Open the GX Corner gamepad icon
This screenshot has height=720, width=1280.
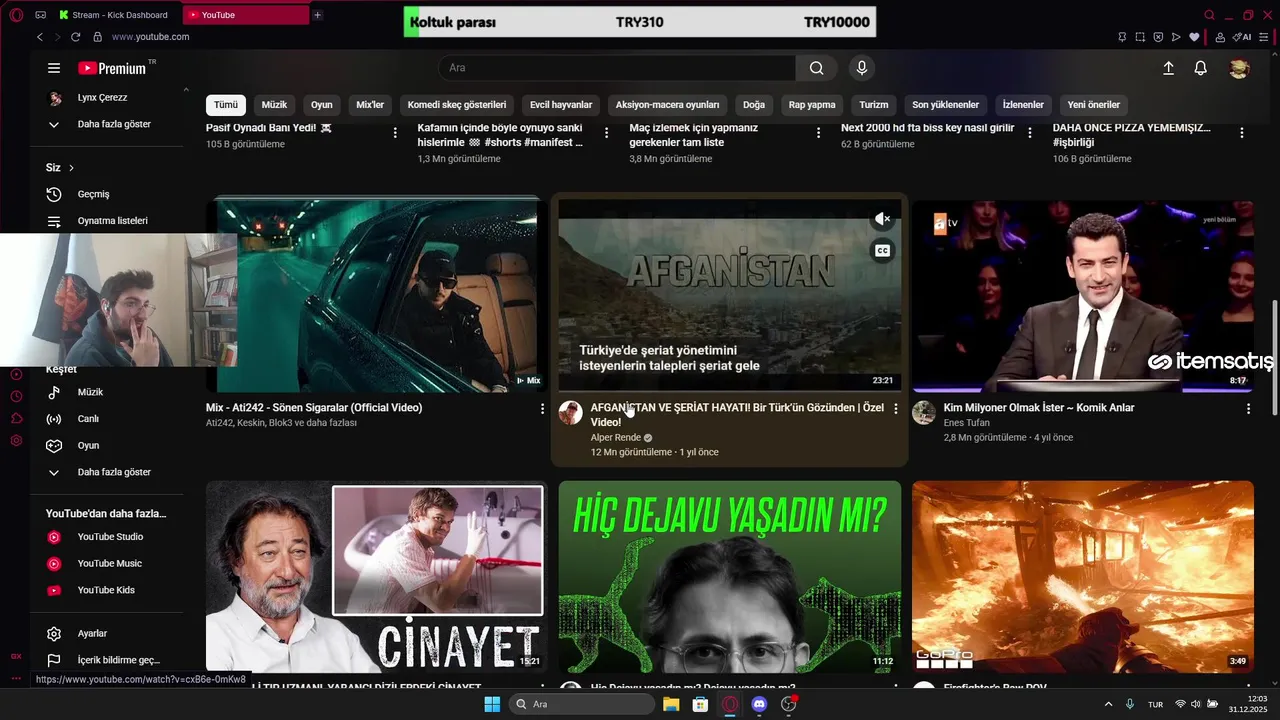coord(40,15)
